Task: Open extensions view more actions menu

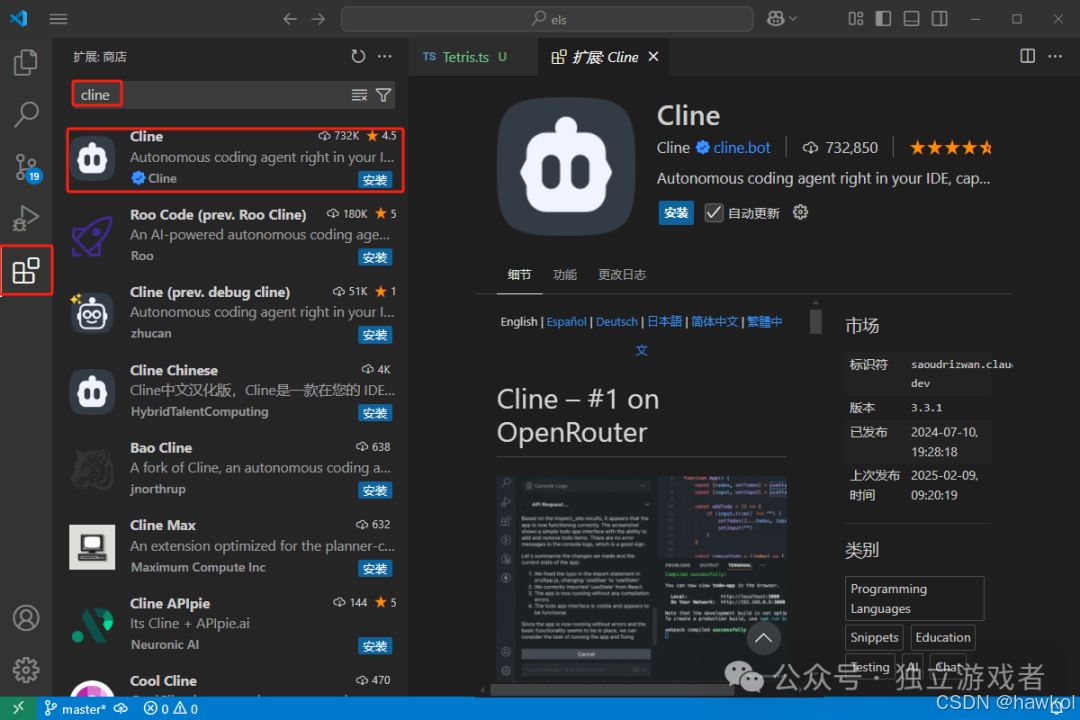Action: [x=385, y=56]
